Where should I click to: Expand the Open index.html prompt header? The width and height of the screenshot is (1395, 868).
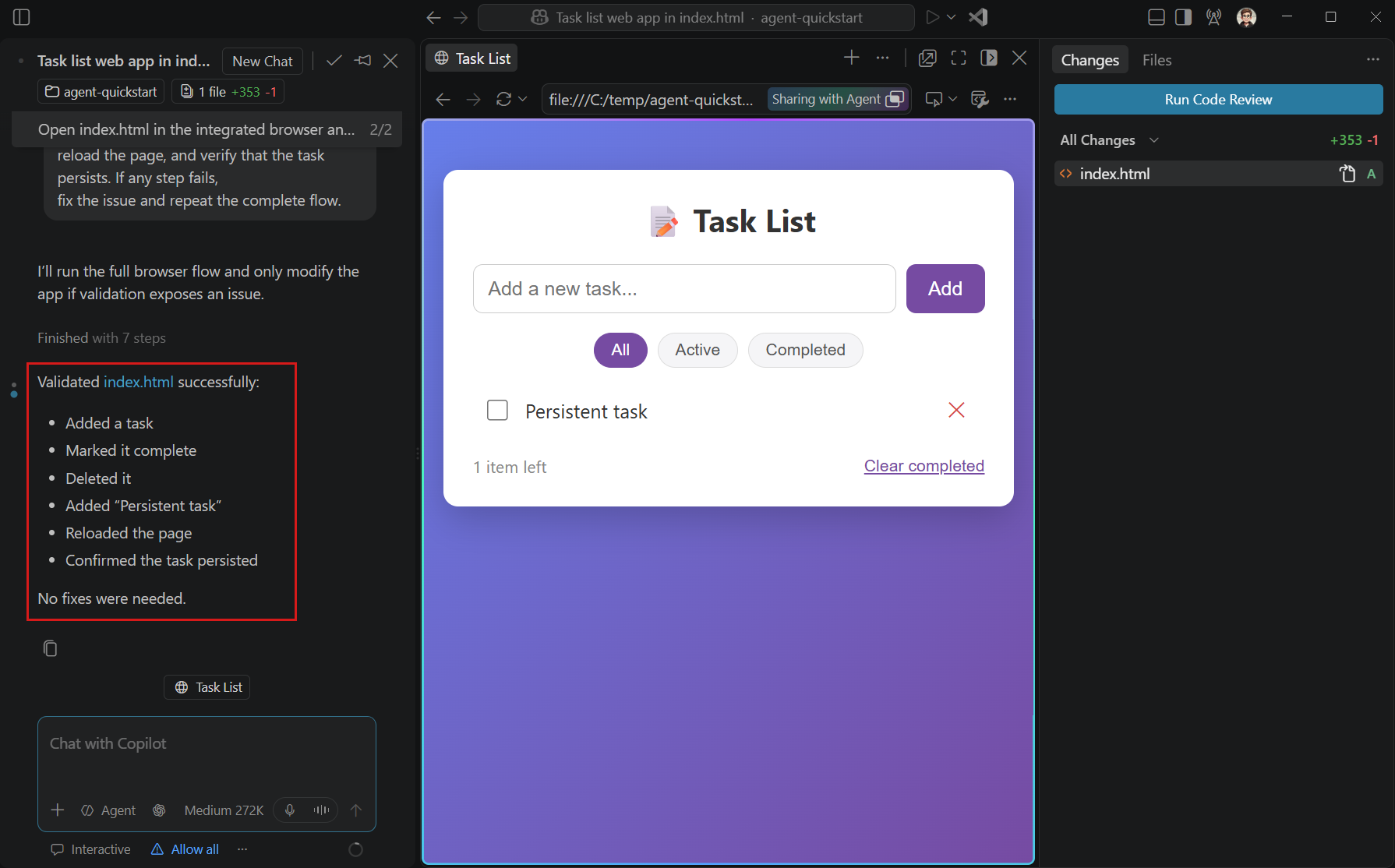click(207, 129)
